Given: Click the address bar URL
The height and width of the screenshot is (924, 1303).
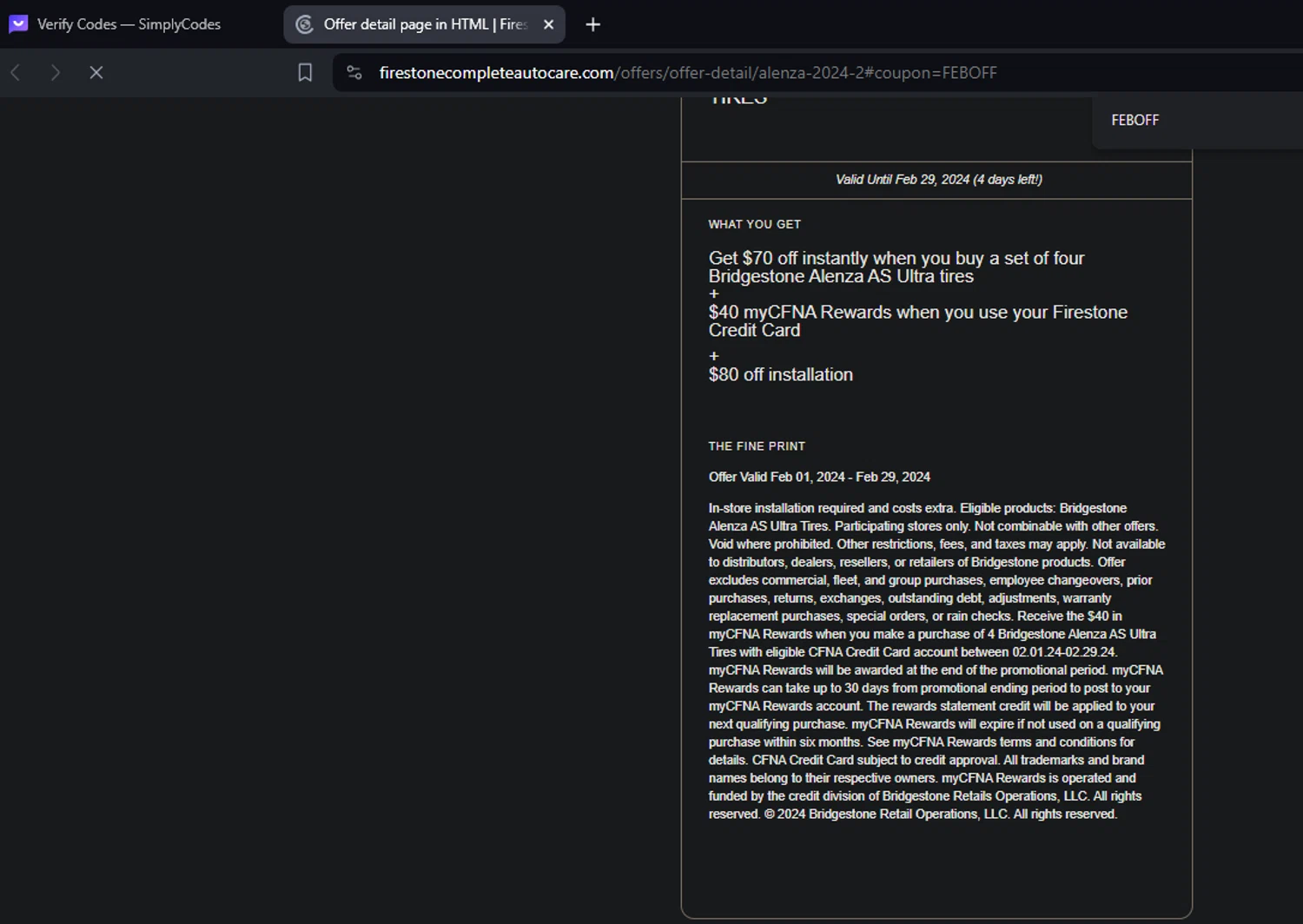Looking at the screenshot, I should click(x=688, y=73).
